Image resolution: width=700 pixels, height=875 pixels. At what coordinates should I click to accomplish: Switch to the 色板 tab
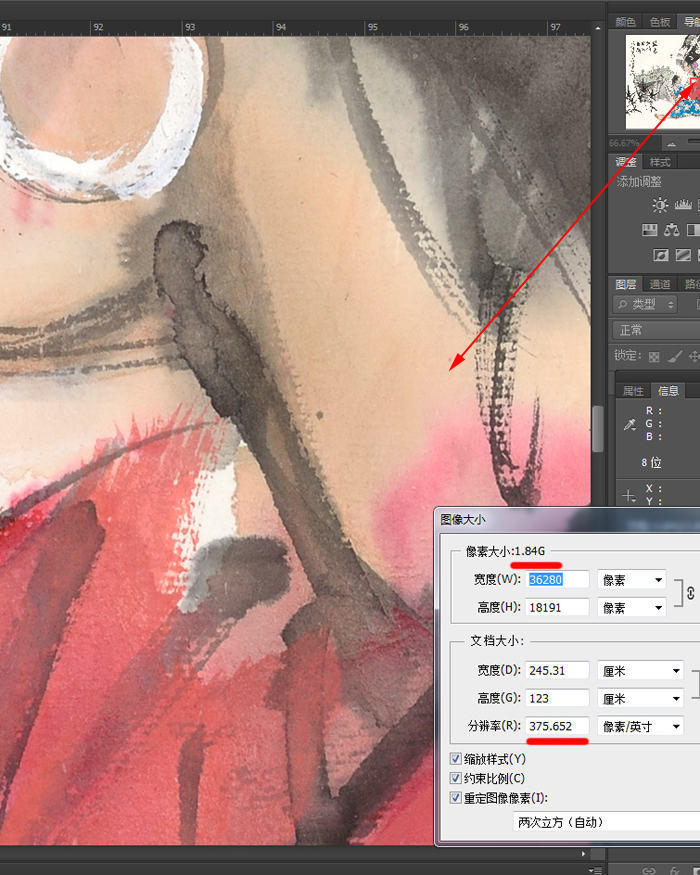coord(659,22)
